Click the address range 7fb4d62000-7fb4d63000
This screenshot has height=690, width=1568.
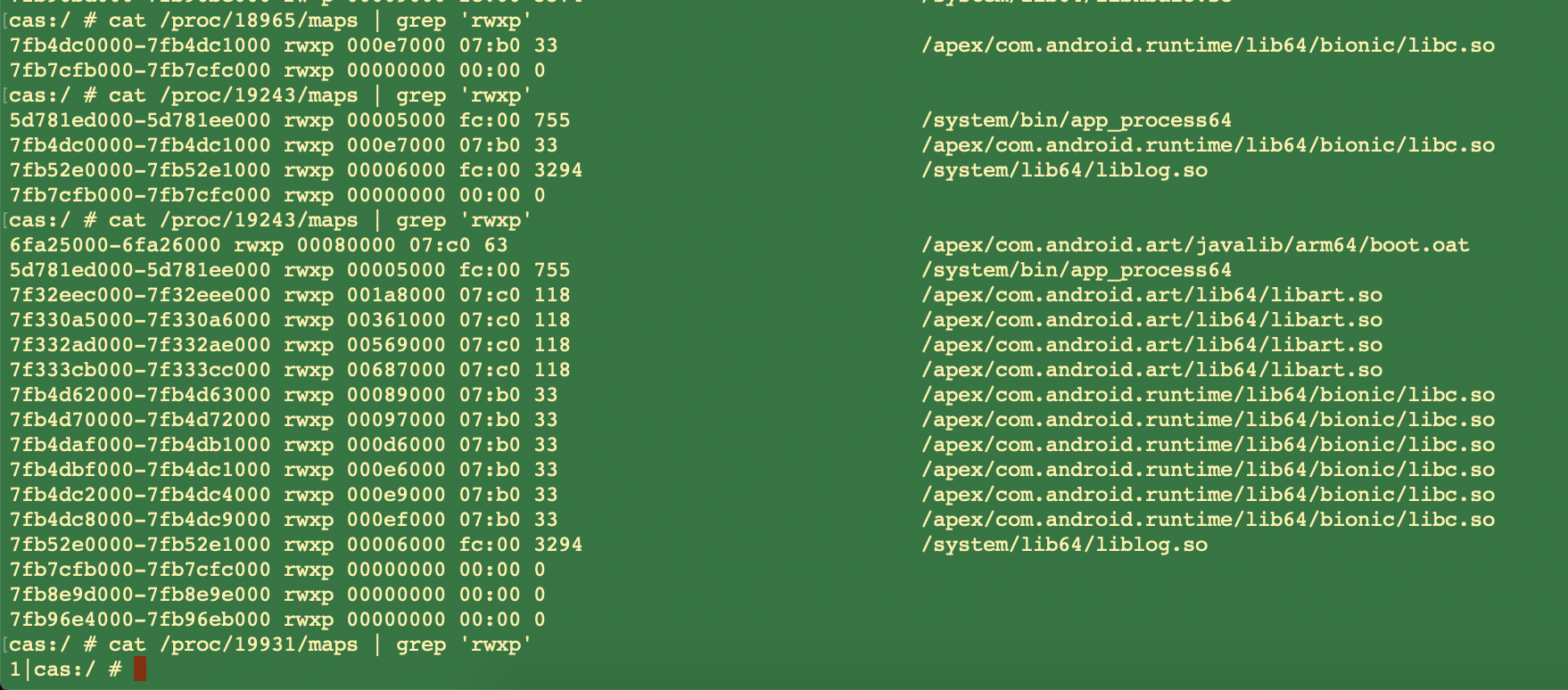point(140,395)
